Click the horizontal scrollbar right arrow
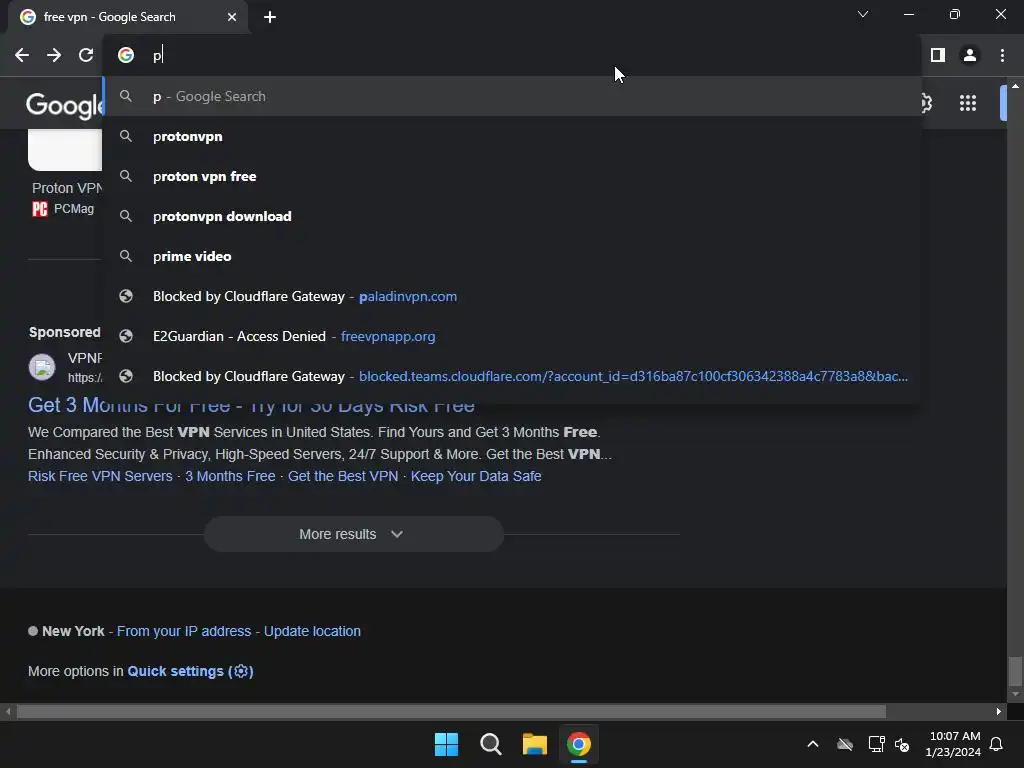 [x=999, y=711]
